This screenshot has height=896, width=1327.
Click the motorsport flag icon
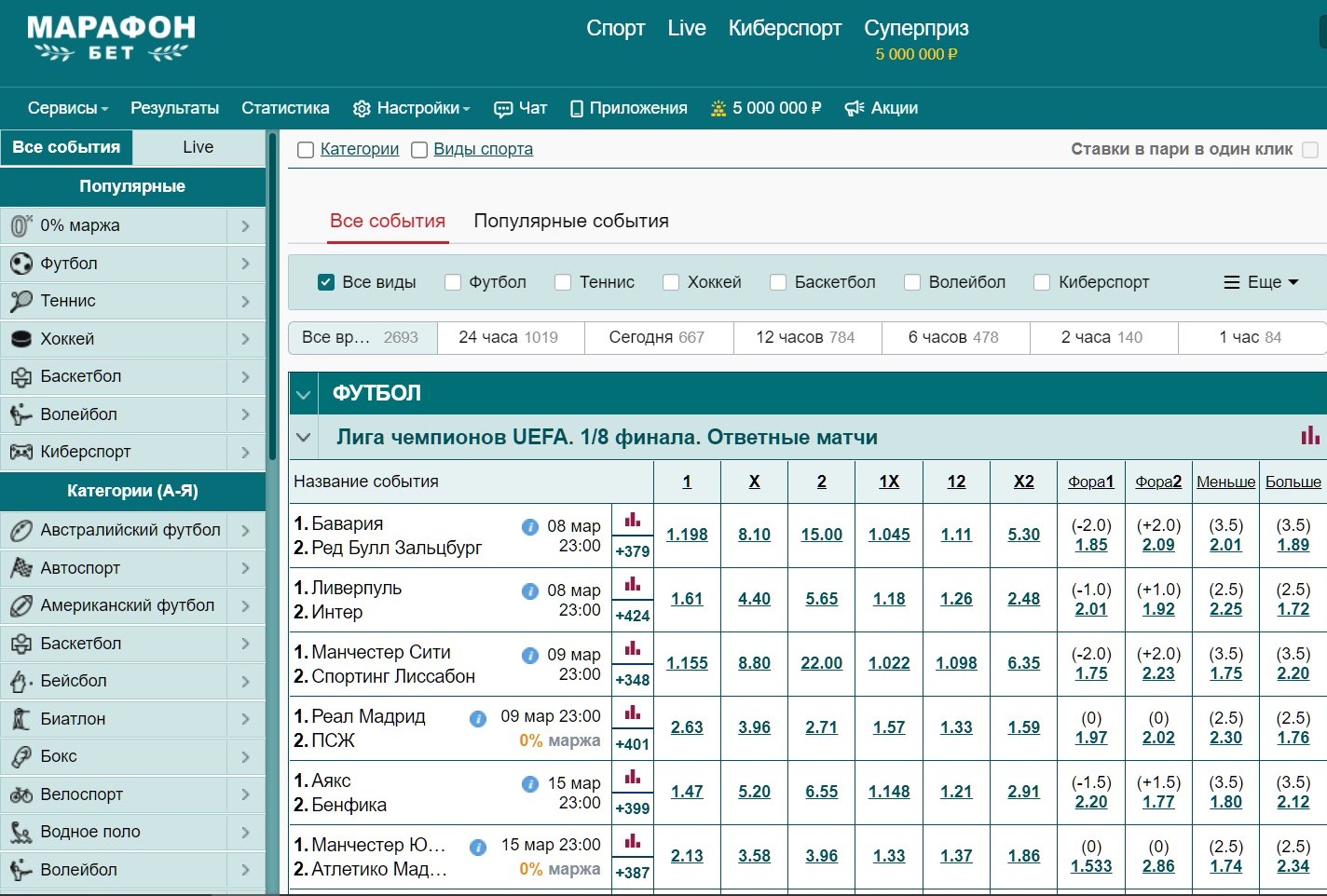tap(21, 568)
